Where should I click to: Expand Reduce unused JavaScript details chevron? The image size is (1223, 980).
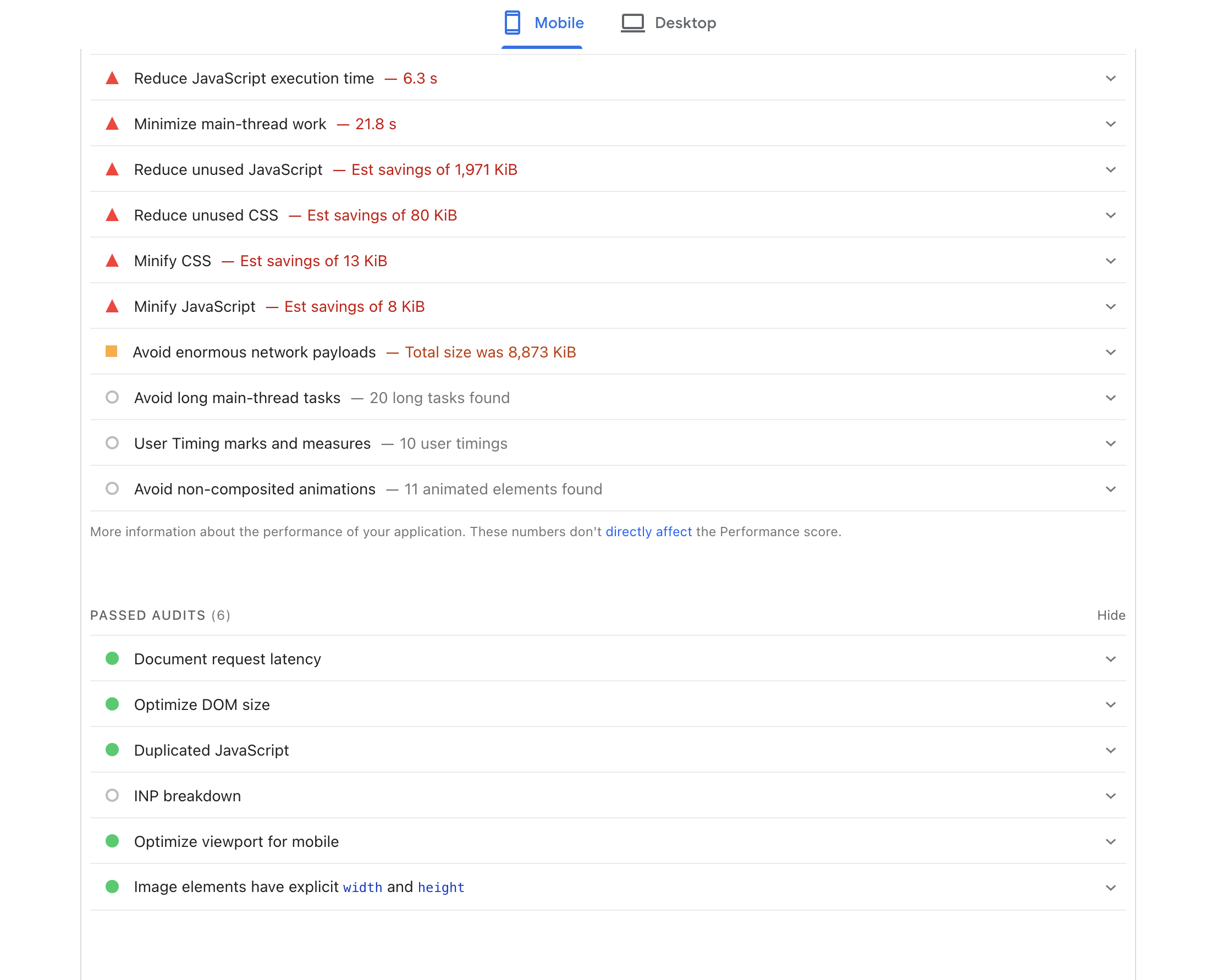coord(1110,169)
